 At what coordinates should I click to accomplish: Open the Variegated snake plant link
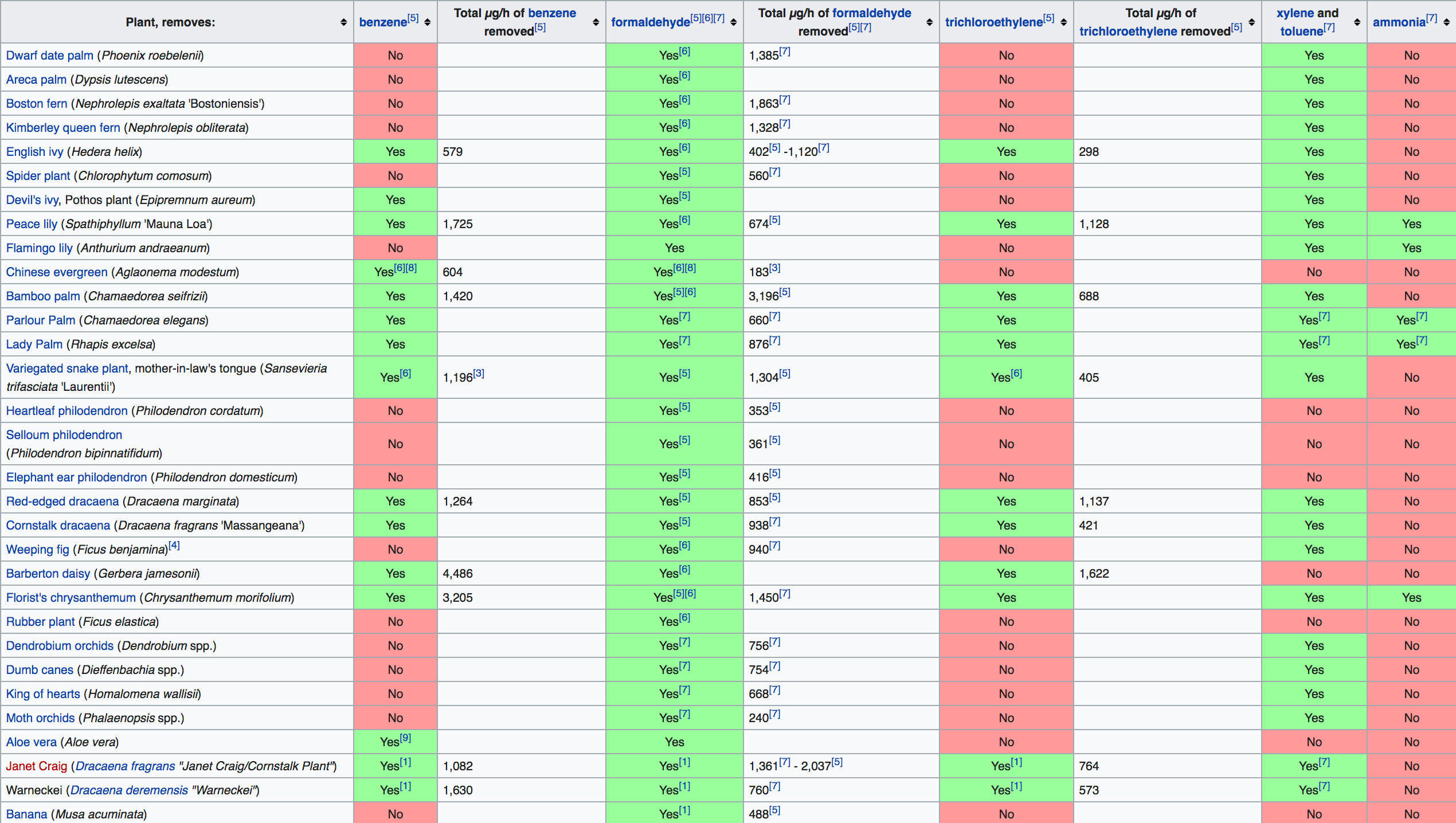67,369
